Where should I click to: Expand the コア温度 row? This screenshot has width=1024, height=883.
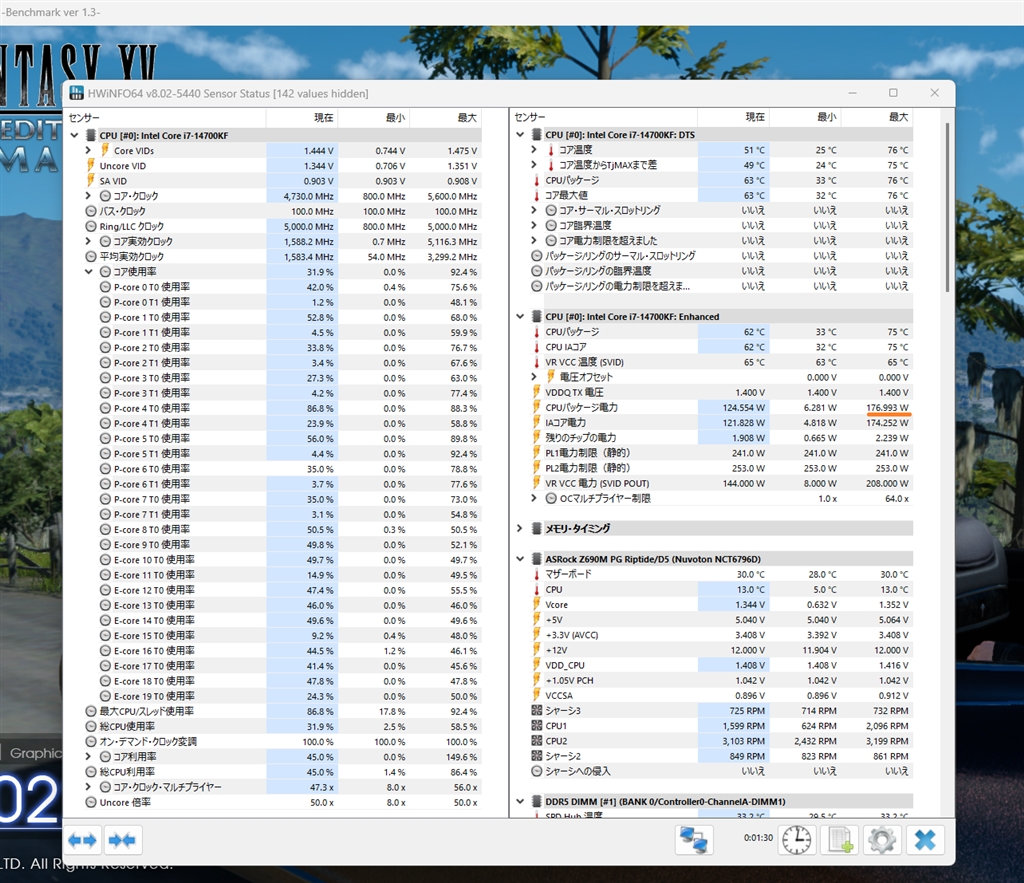pyautogui.click(x=534, y=150)
